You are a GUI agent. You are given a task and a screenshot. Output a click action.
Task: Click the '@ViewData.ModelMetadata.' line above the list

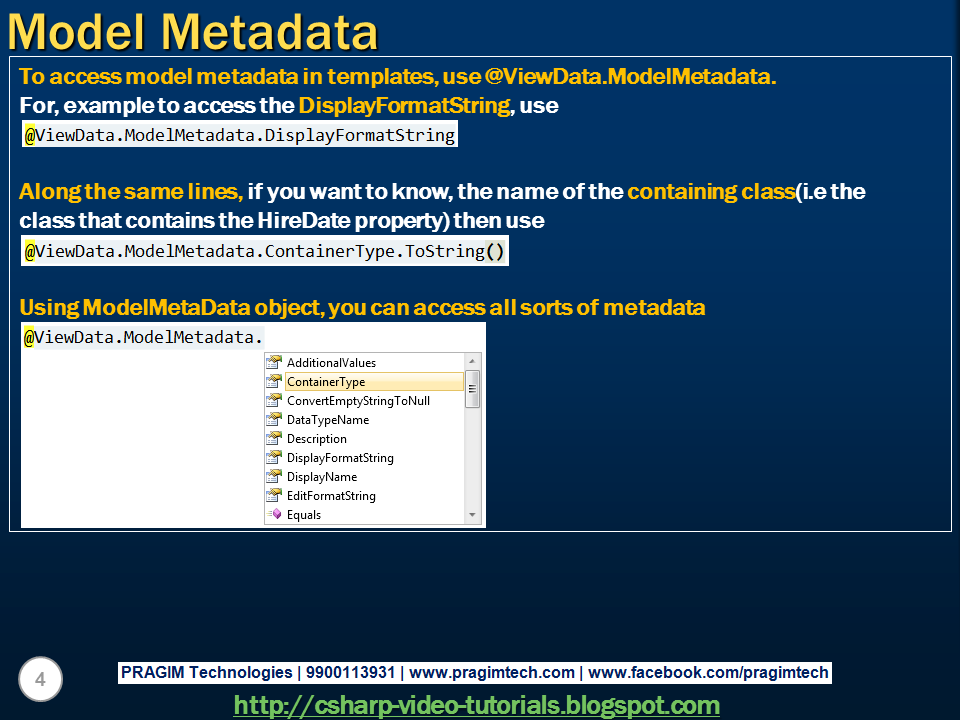[143, 337]
